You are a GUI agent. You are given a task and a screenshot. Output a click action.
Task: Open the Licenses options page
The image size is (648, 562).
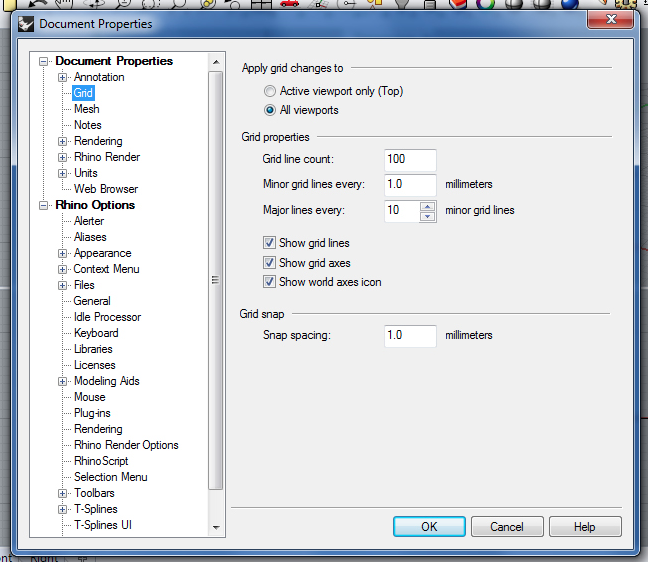coord(95,365)
